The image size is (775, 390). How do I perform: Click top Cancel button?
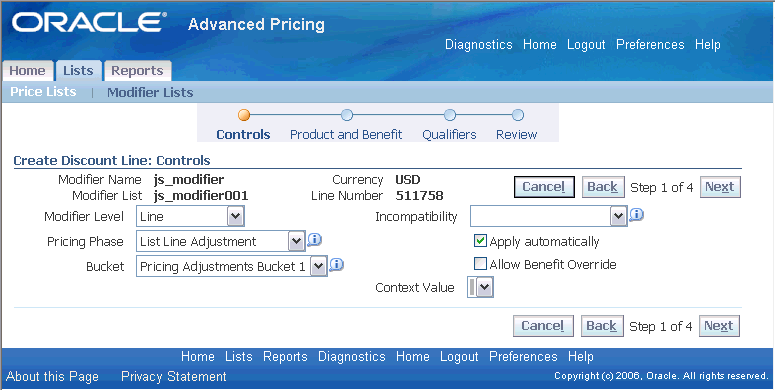tap(544, 187)
